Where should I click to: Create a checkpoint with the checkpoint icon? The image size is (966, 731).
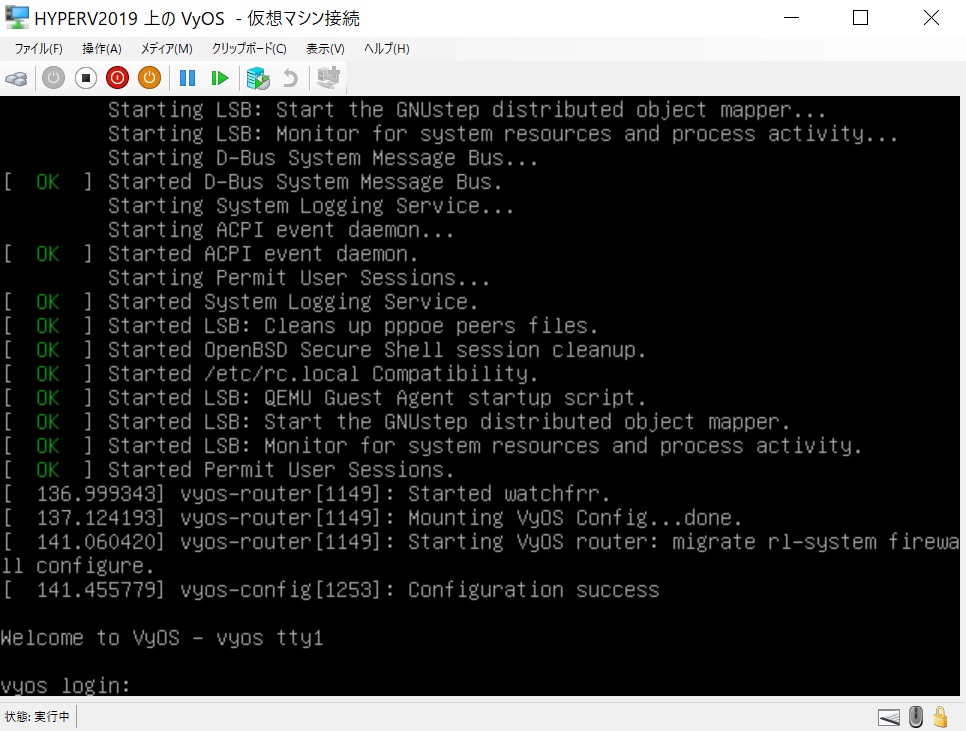(258, 78)
